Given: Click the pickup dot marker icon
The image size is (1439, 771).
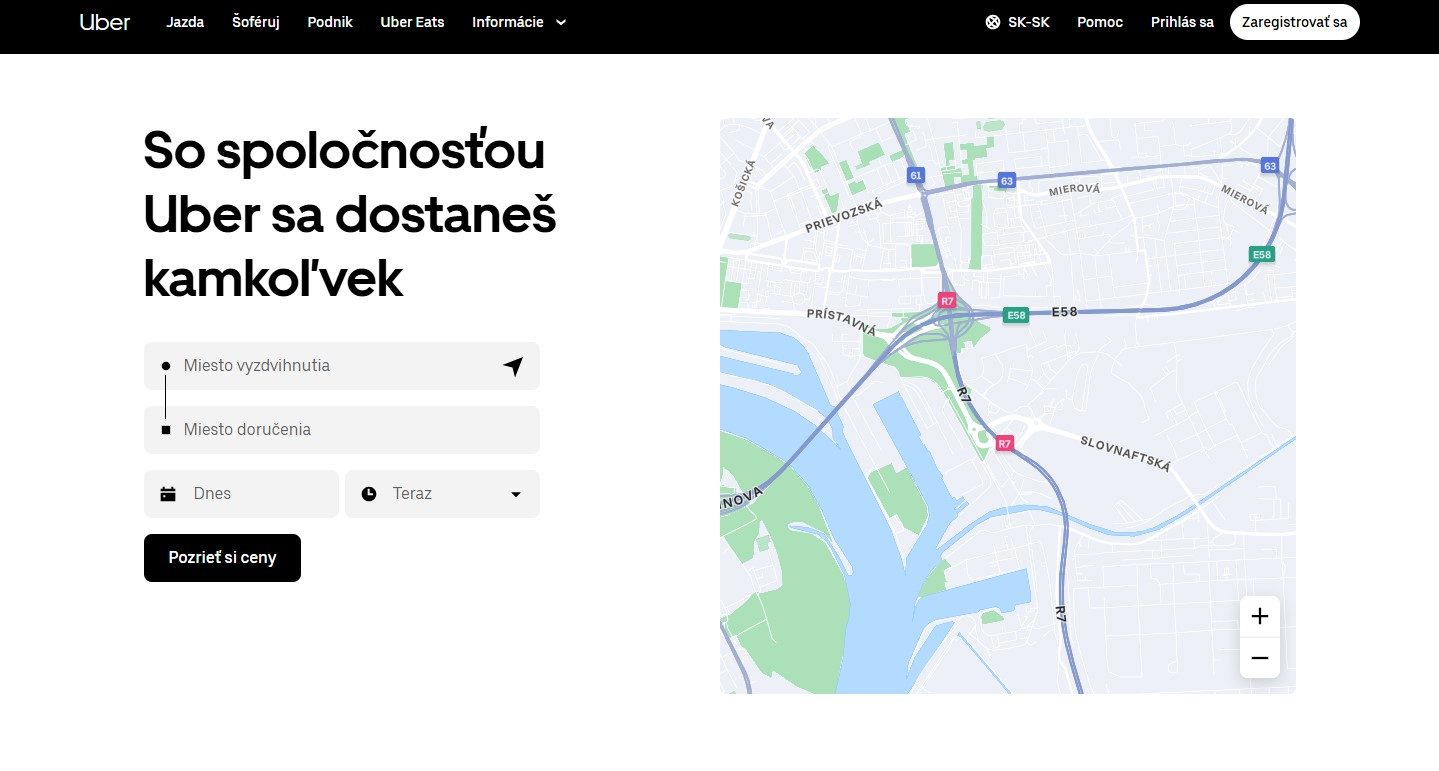Looking at the screenshot, I should click(166, 366).
